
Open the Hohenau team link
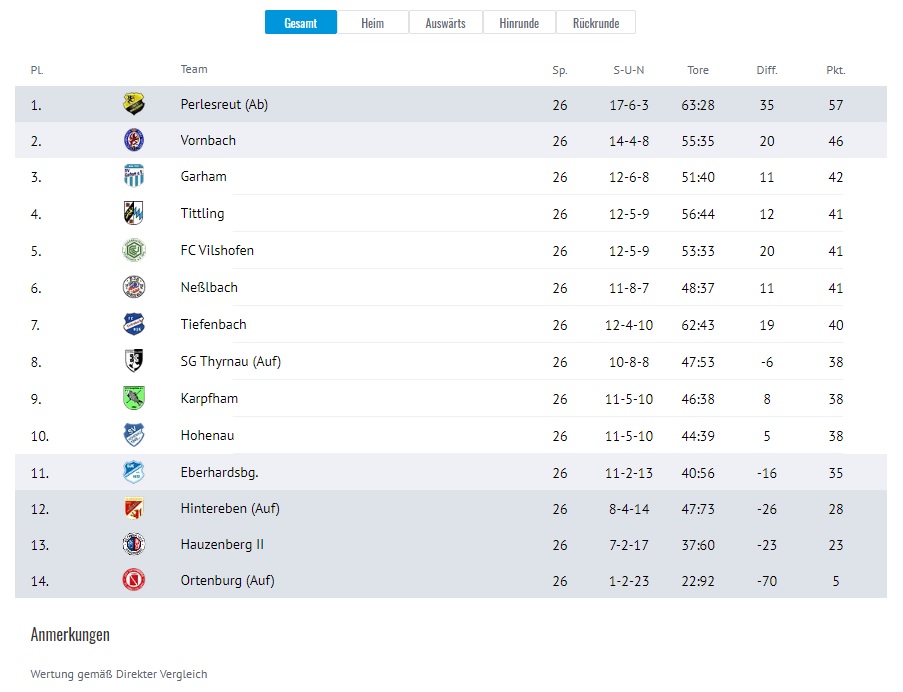click(x=207, y=435)
